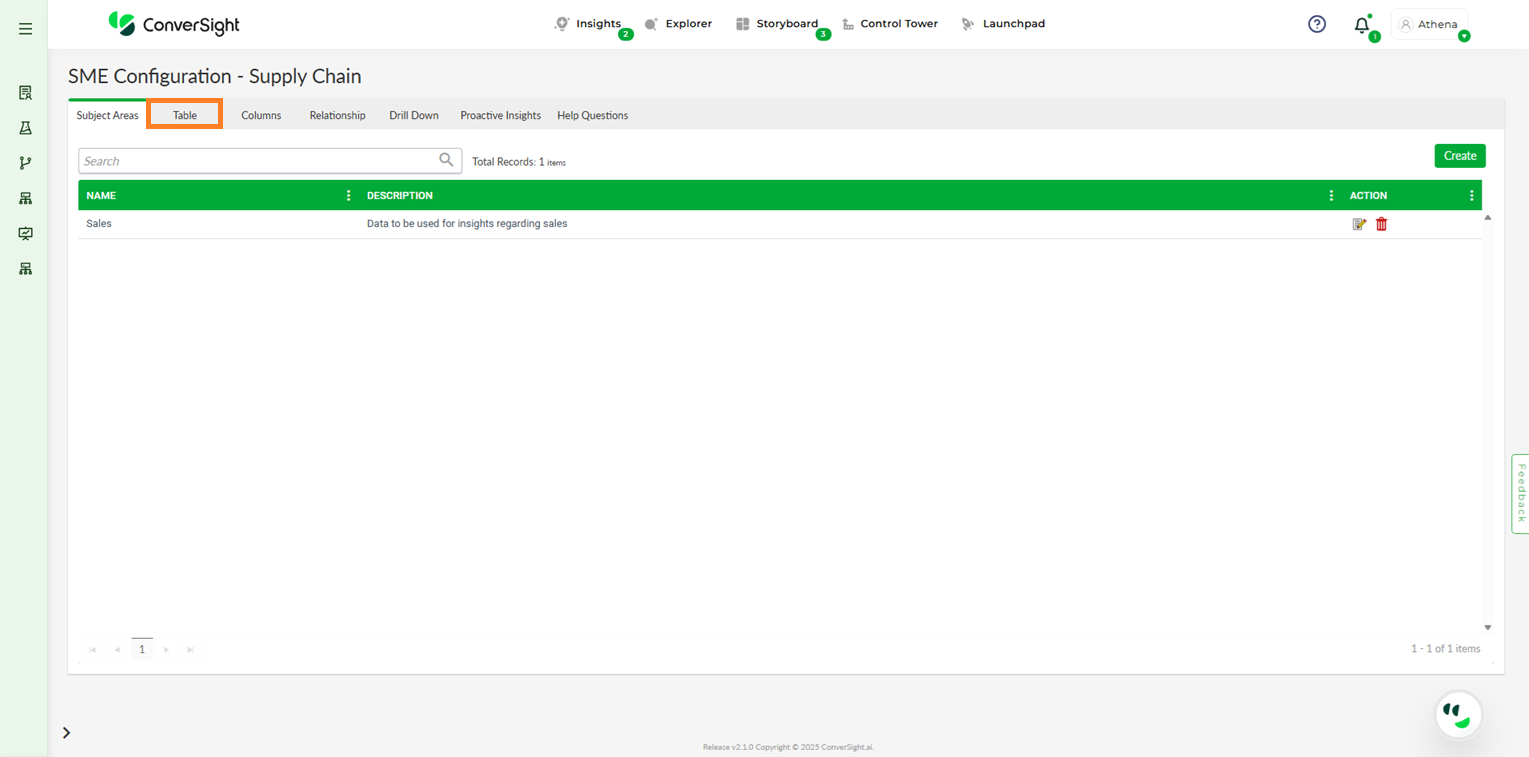Open the notifications bell icon
1529x757 pixels.
click(x=1361, y=25)
